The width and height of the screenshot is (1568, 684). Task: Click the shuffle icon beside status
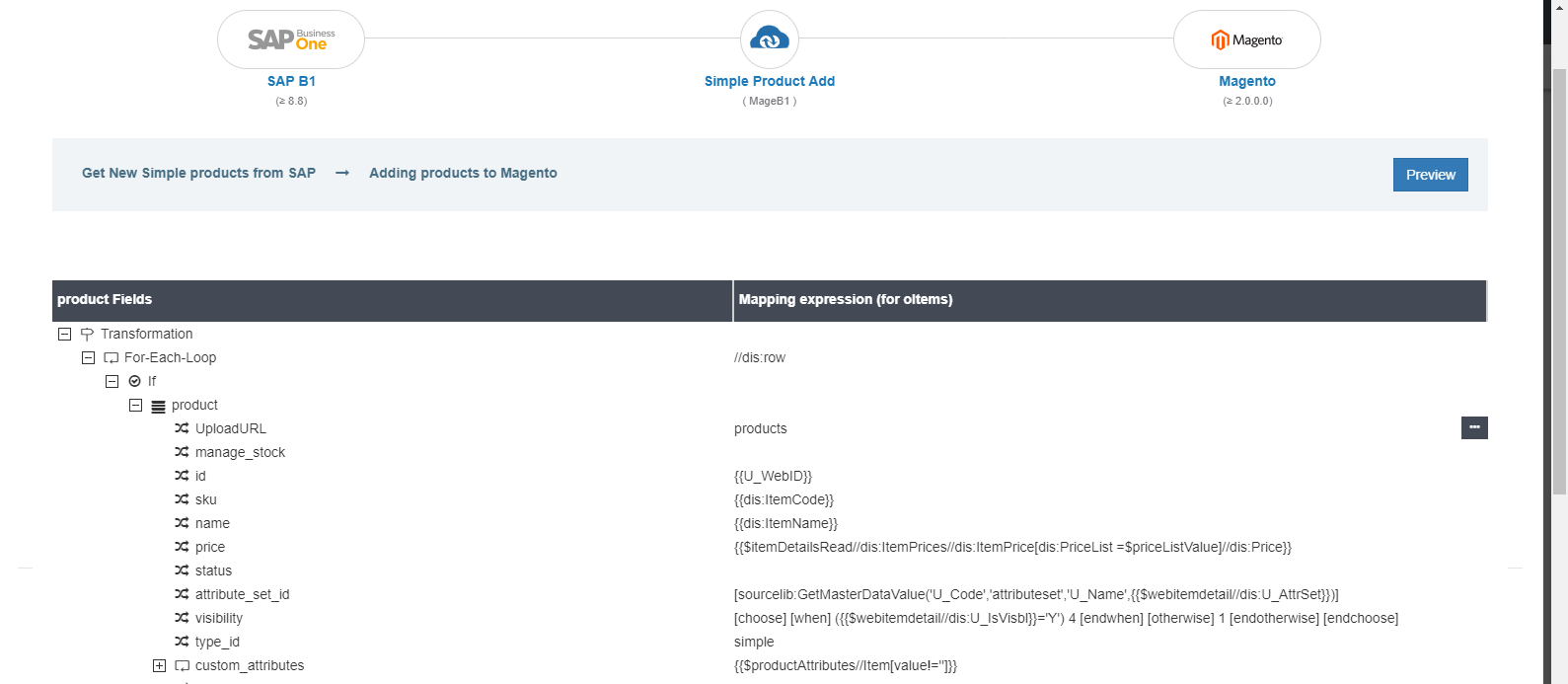click(x=182, y=570)
